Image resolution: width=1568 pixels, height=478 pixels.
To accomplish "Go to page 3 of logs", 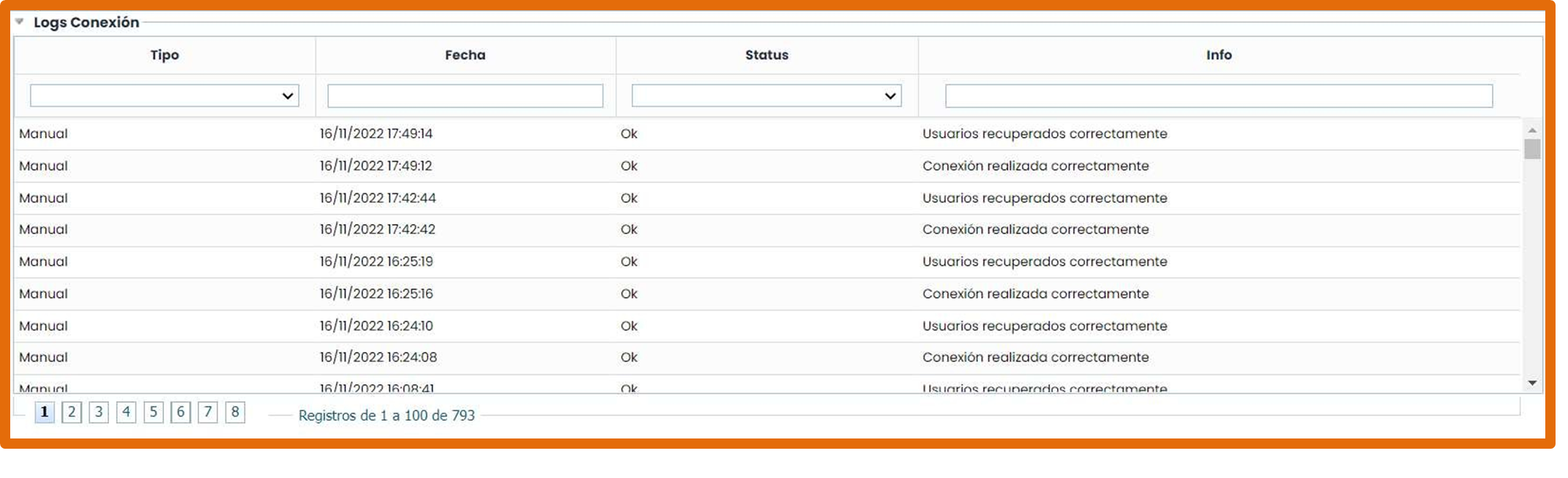I will (99, 412).
